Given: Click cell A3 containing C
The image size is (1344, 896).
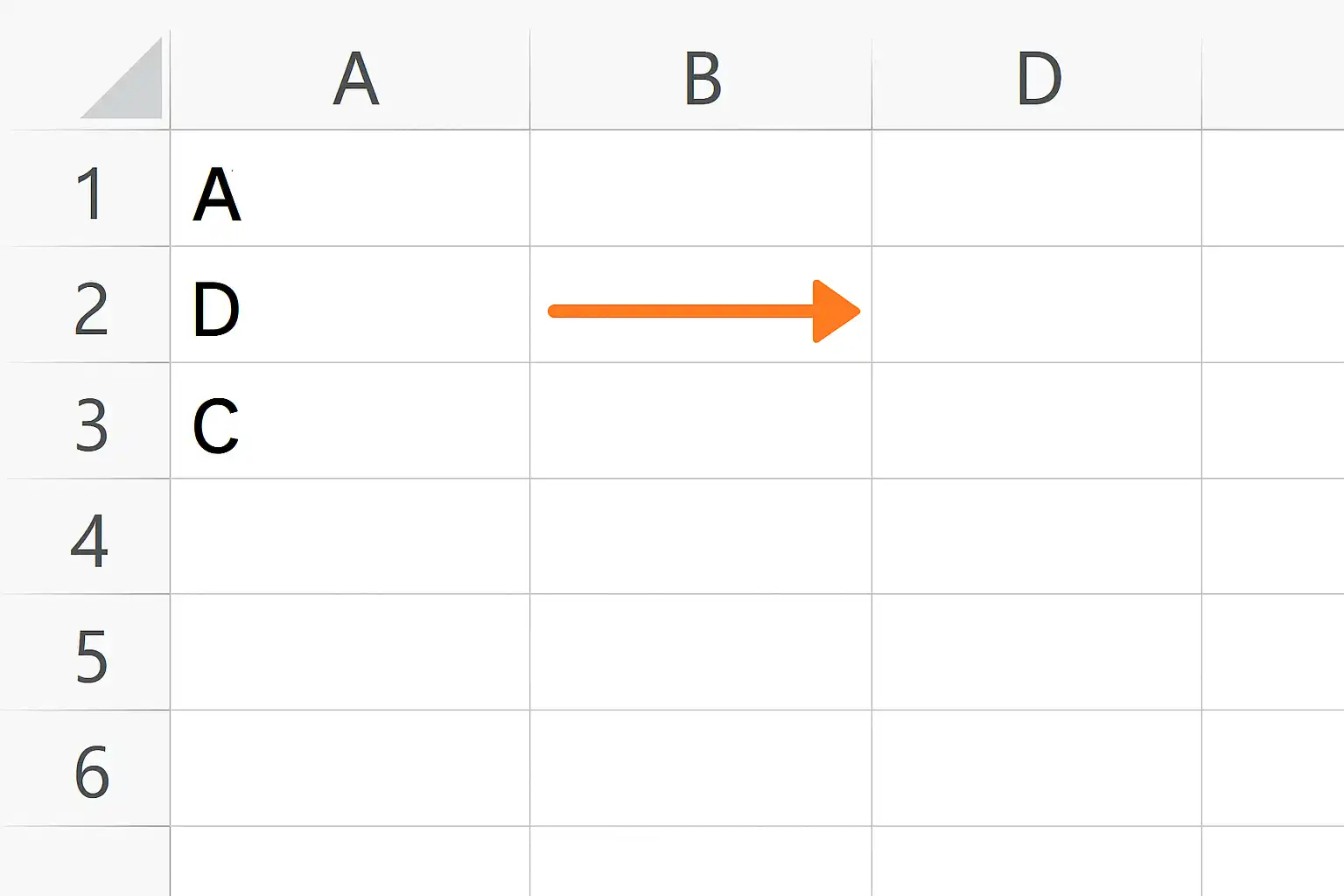Looking at the screenshot, I should click(350, 421).
